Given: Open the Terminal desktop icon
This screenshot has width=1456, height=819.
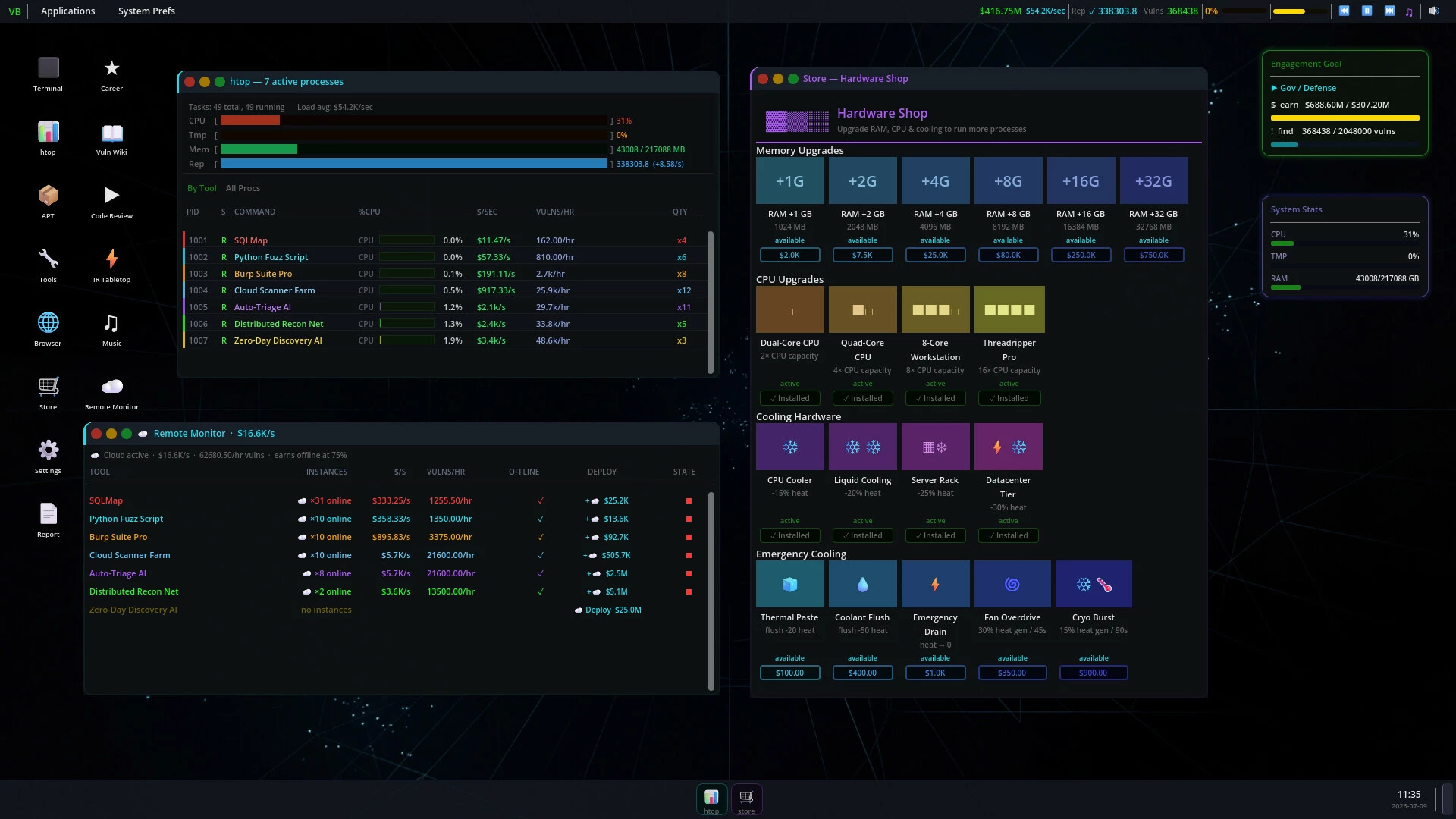Looking at the screenshot, I should (x=48, y=74).
